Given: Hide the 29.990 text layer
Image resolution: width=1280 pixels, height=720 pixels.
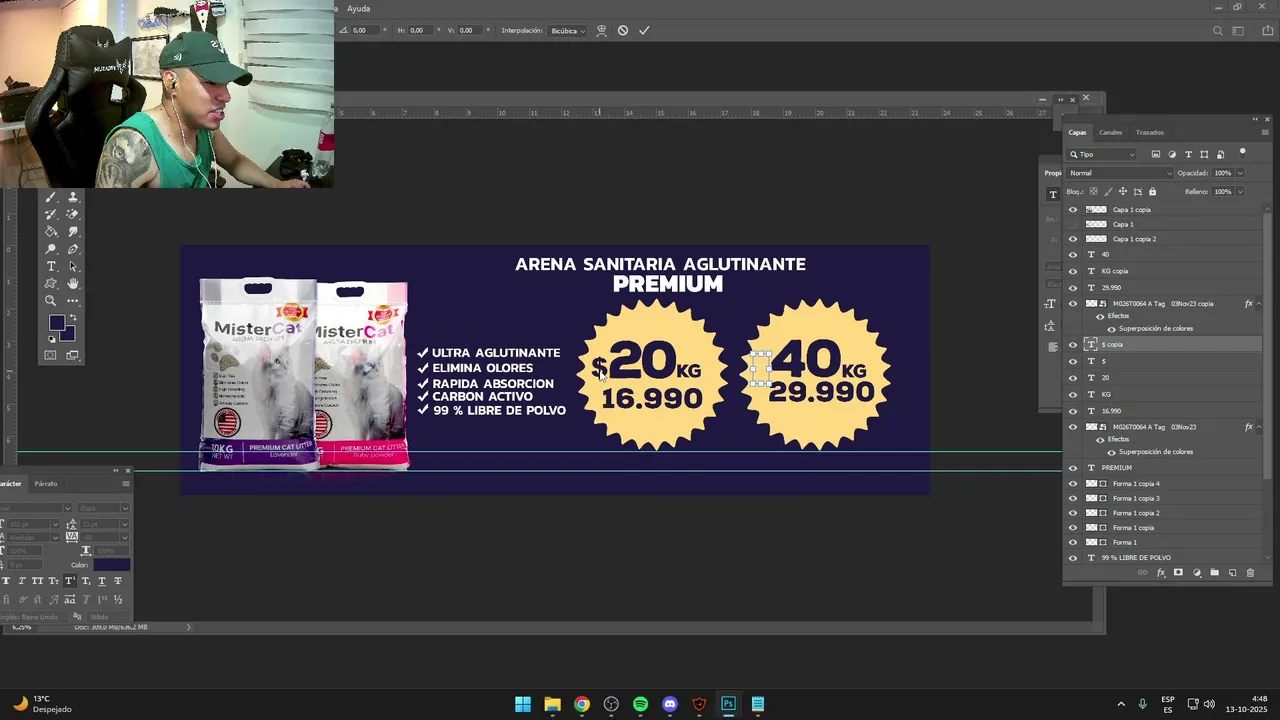Looking at the screenshot, I should pos(1073,287).
